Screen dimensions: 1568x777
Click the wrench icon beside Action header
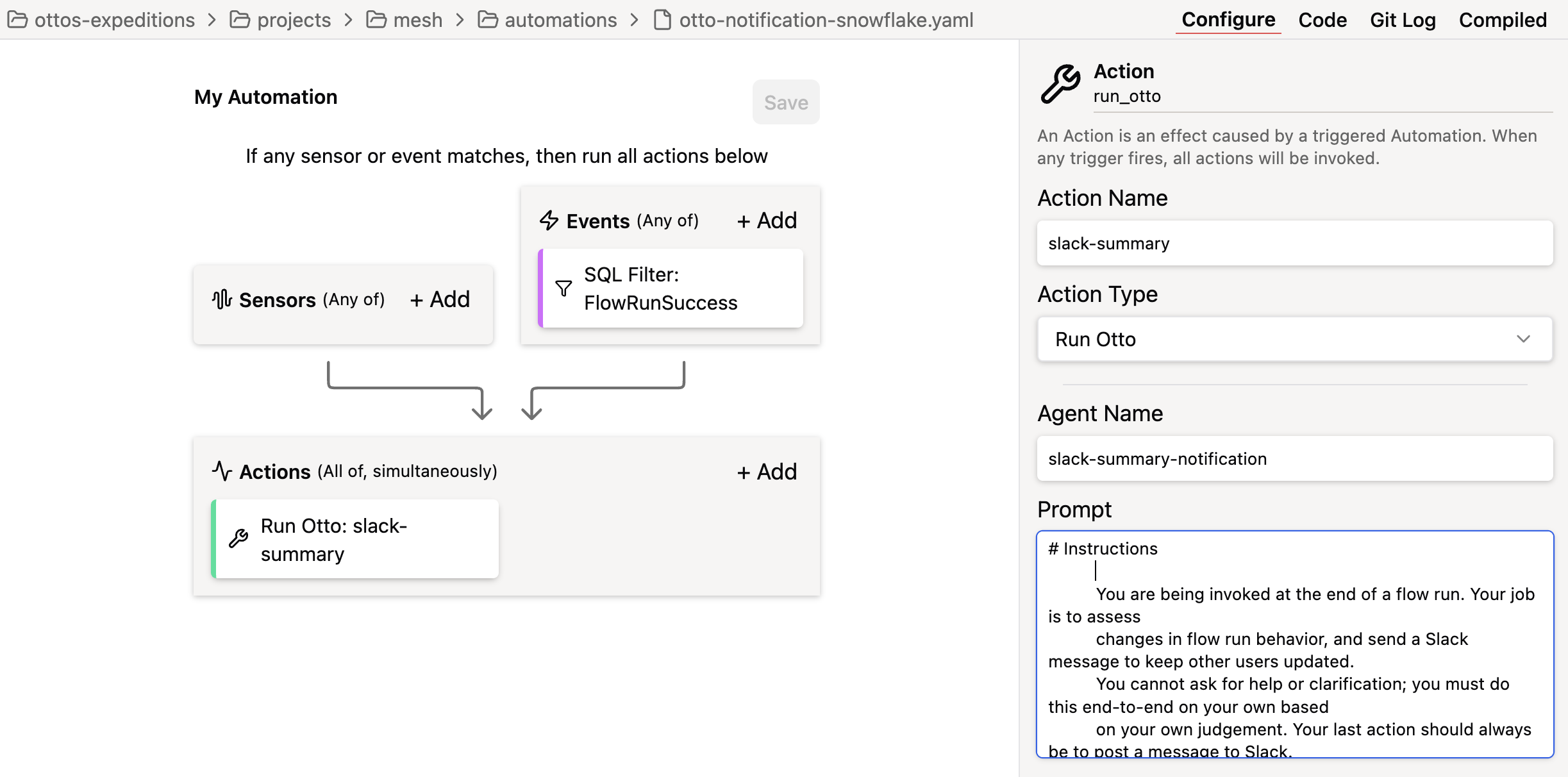pos(1060,84)
